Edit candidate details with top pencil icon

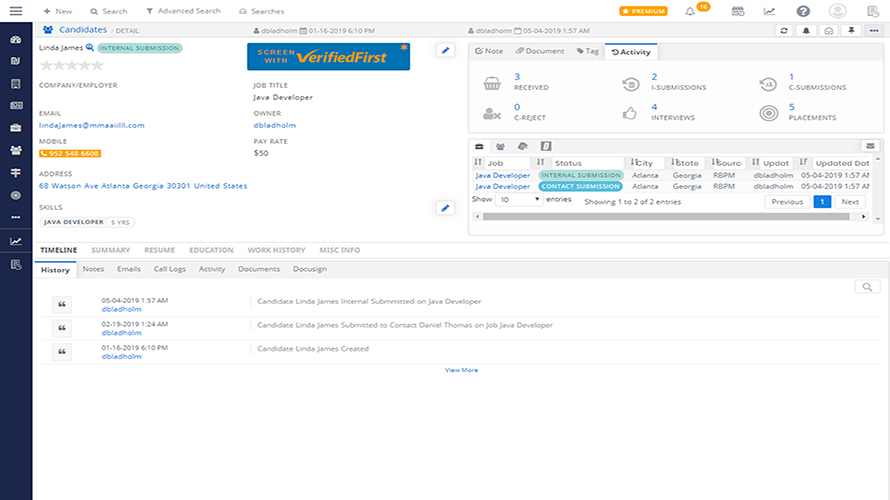pos(446,51)
